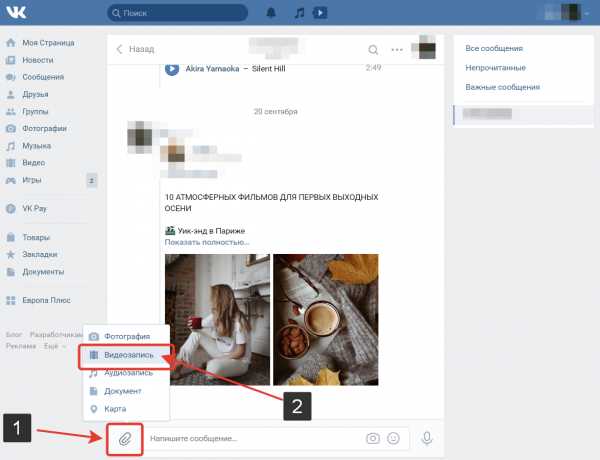
Task: Click the camera icon in message box
Action: click(373, 438)
